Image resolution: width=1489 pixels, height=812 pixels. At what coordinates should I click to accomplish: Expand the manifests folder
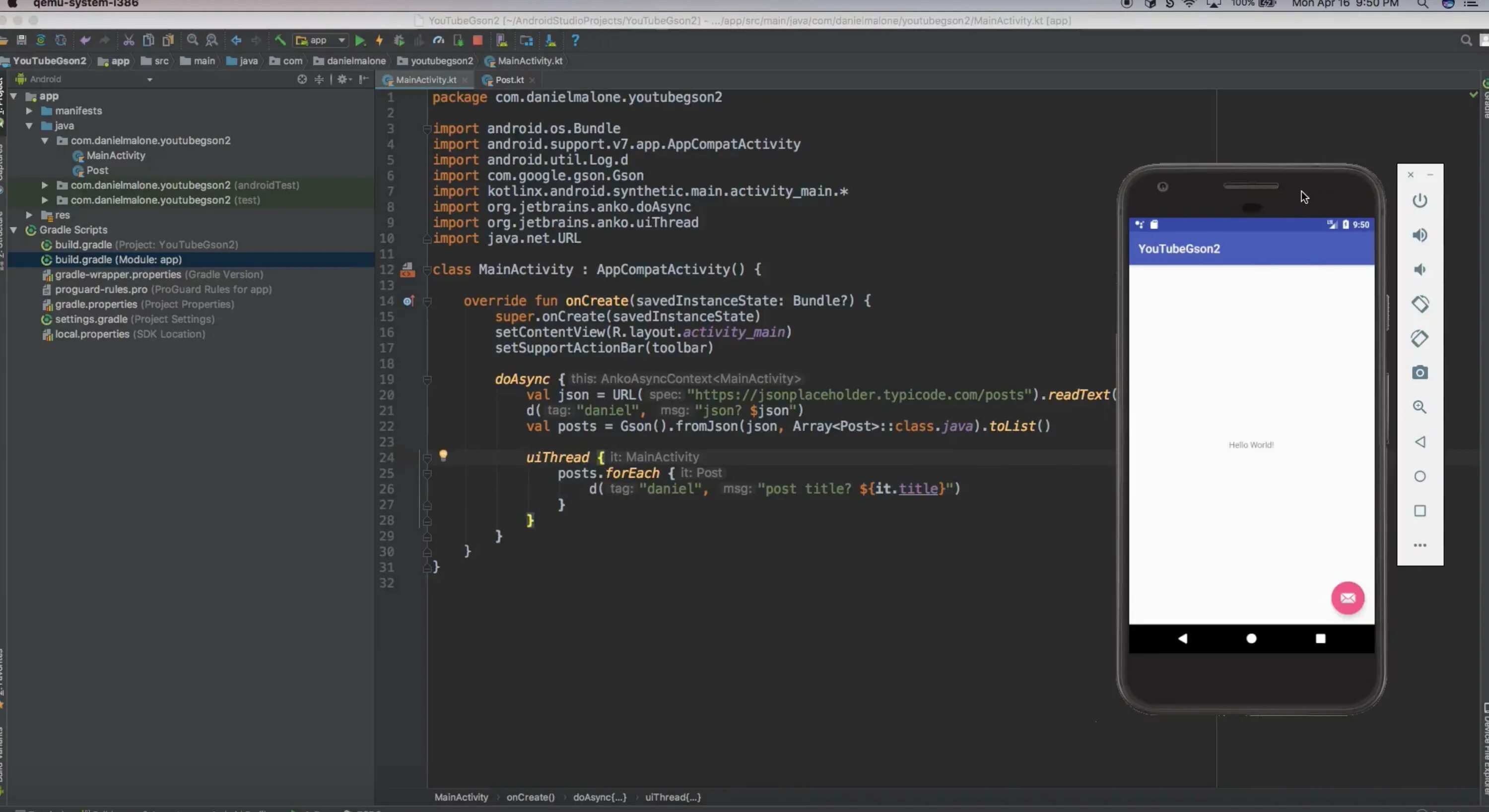[29, 111]
